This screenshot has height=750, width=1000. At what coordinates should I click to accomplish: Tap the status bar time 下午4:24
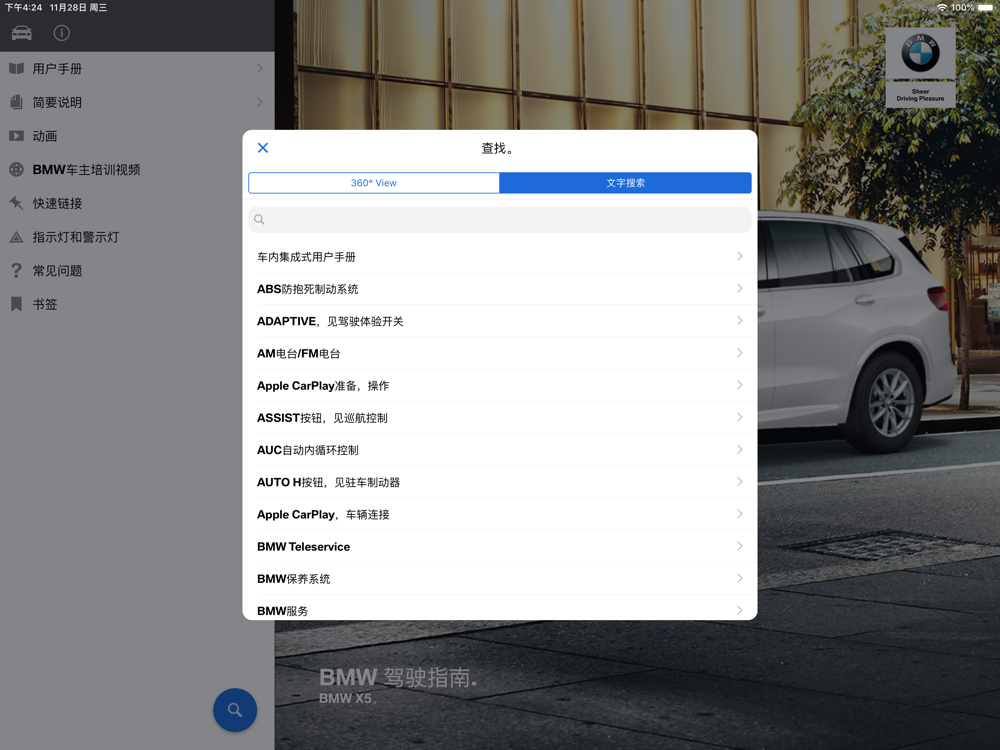tap(24, 8)
